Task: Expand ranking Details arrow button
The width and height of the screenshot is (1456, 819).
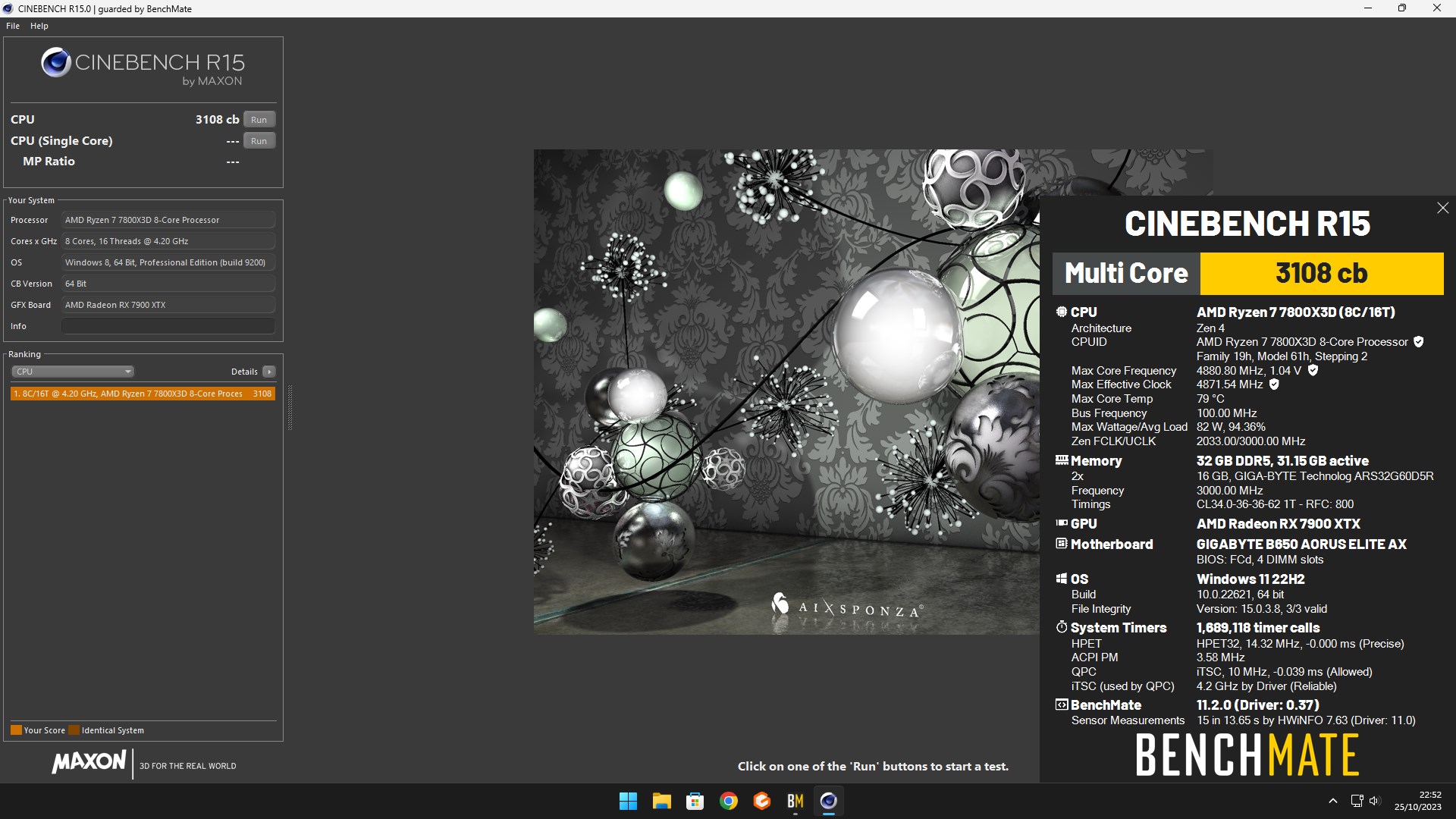Action: point(269,372)
